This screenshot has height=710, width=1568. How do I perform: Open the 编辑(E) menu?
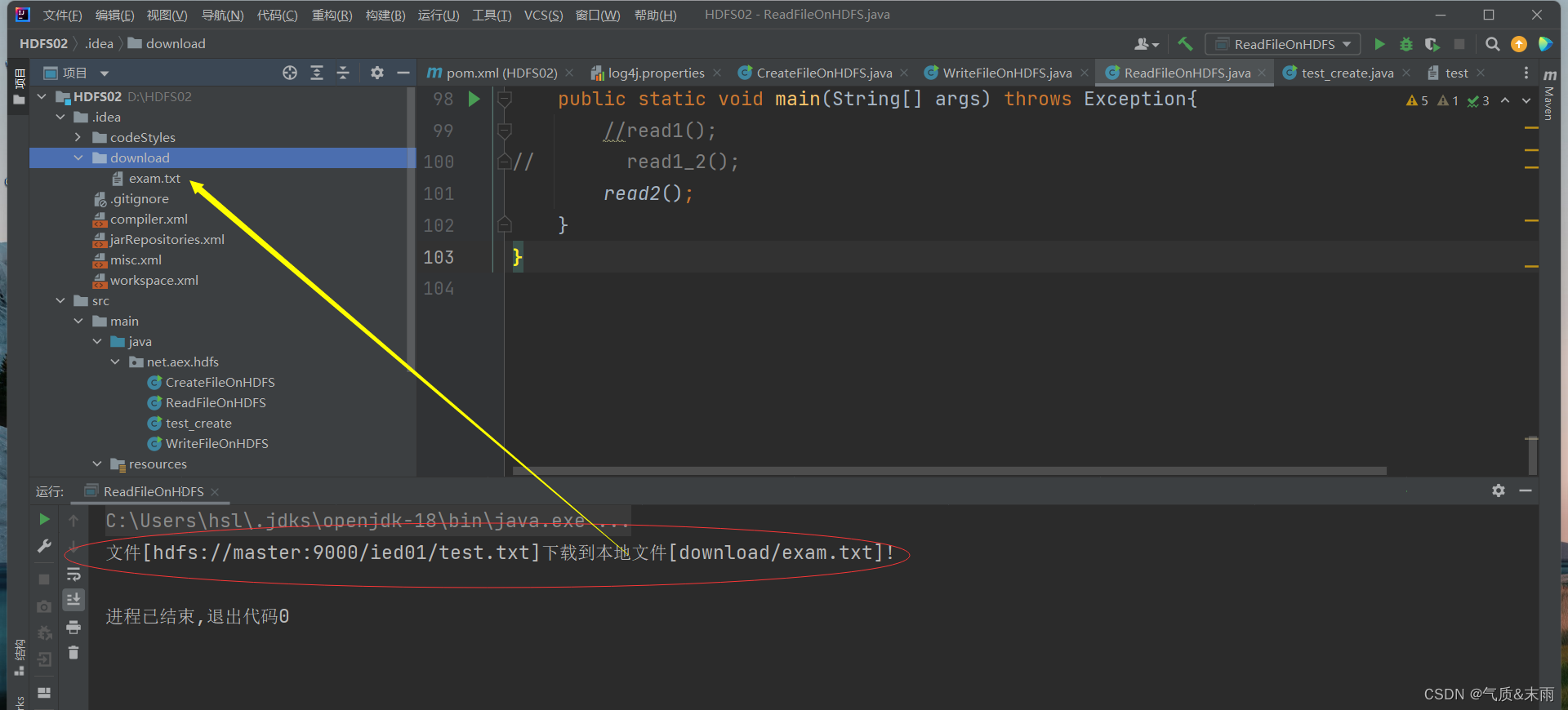[x=114, y=15]
